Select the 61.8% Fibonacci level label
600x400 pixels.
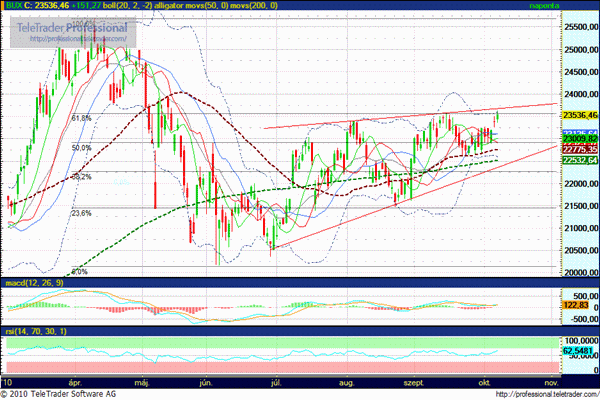pos(82,118)
